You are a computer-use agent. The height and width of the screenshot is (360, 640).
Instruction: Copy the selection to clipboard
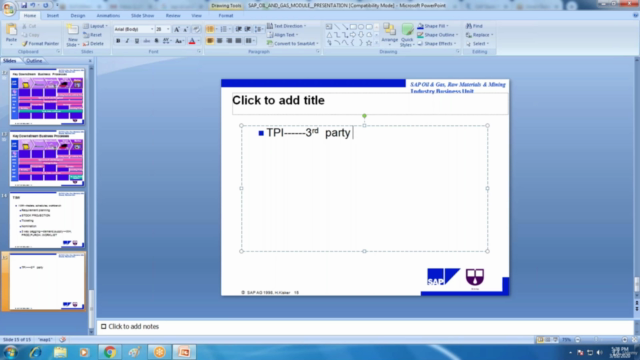click(x=31, y=35)
